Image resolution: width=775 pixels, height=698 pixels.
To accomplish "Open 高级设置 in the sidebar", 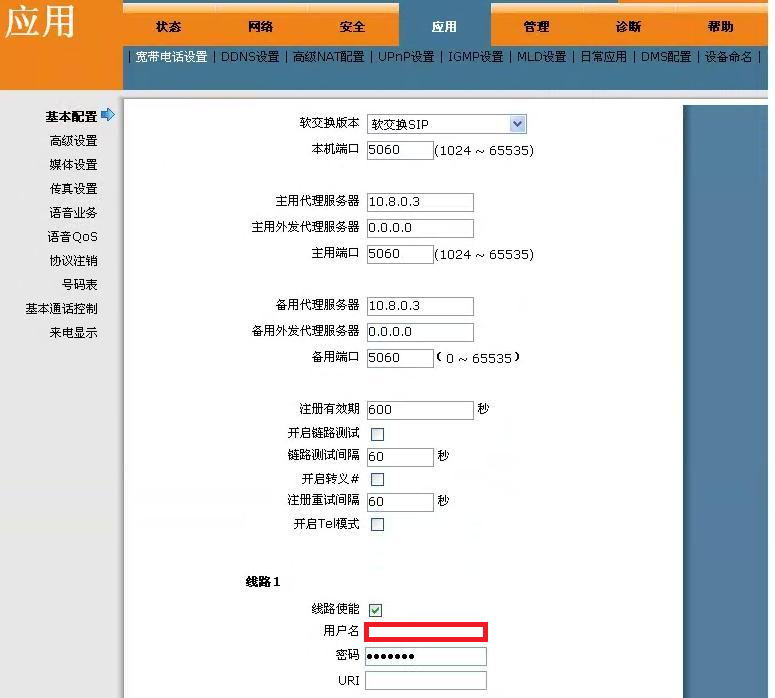I will point(74,141).
